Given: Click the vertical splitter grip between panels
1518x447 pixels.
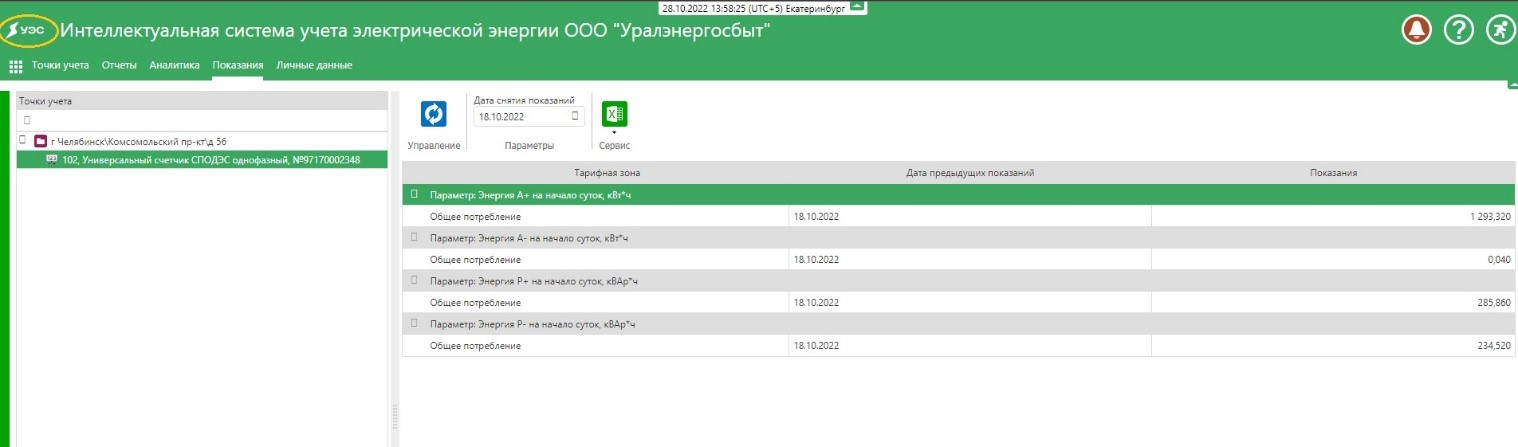Looking at the screenshot, I should [395, 415].
